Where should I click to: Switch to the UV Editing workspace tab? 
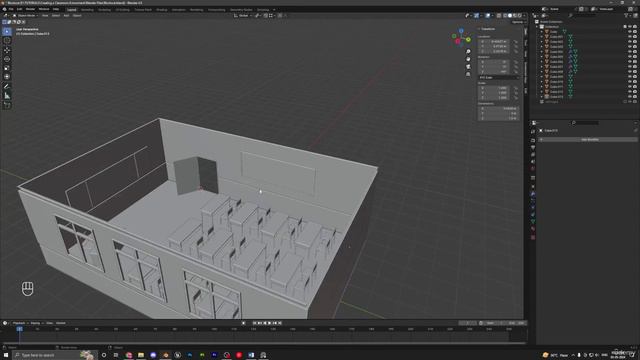(122, 9)
